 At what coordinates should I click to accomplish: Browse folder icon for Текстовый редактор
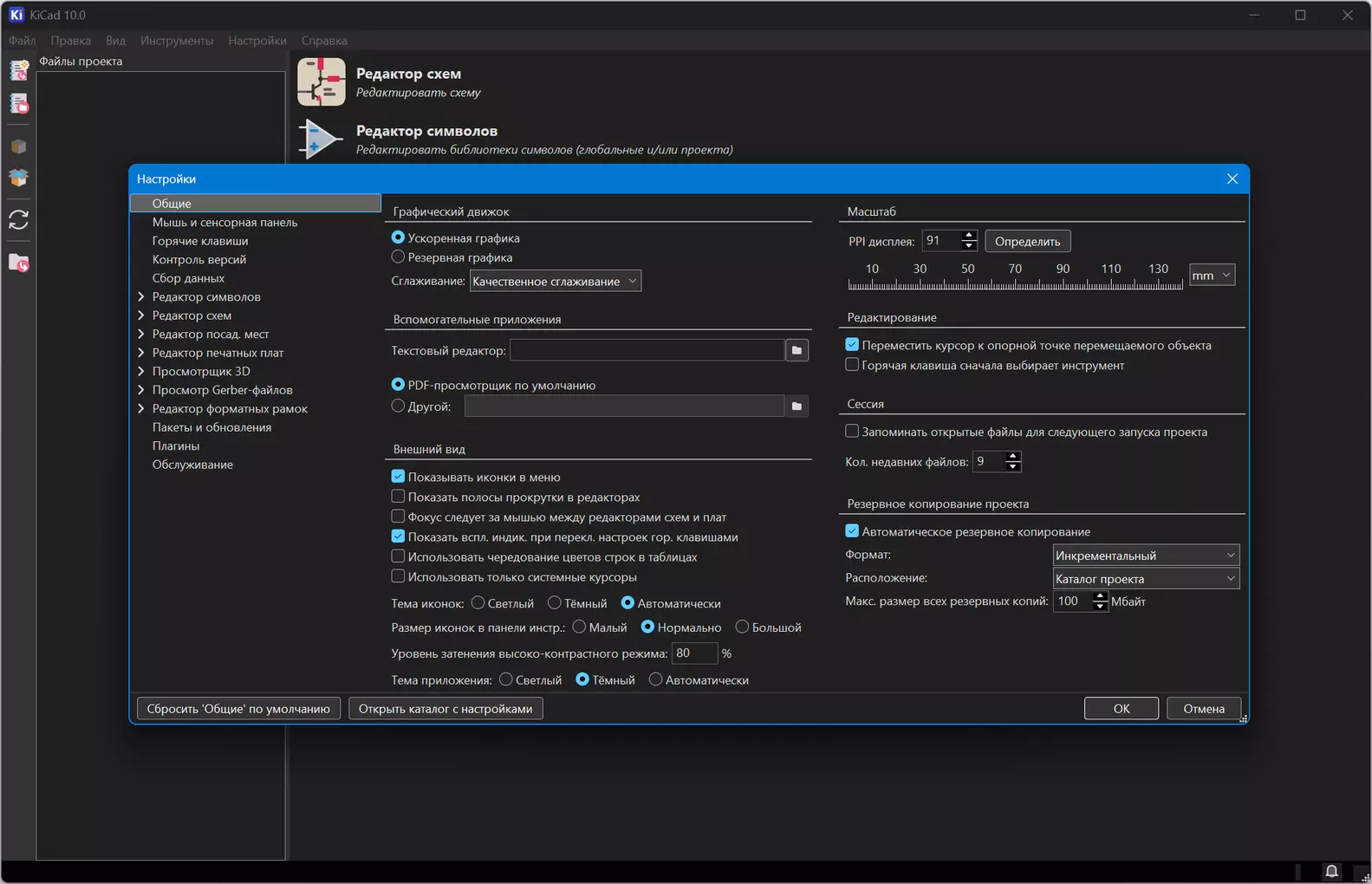797,350
